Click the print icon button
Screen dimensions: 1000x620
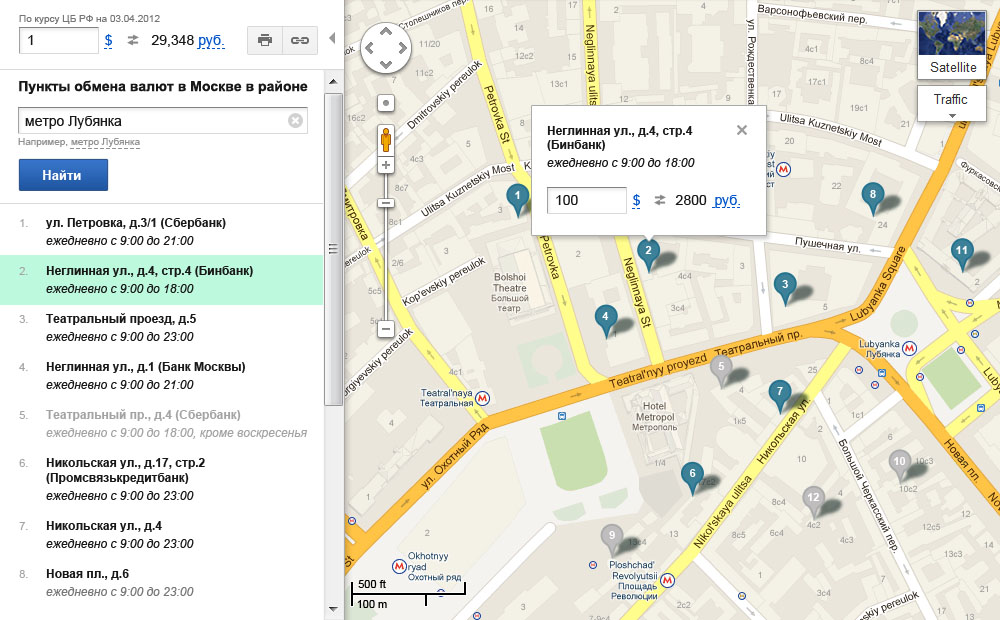pyautogui.click(x=264, y=40)
